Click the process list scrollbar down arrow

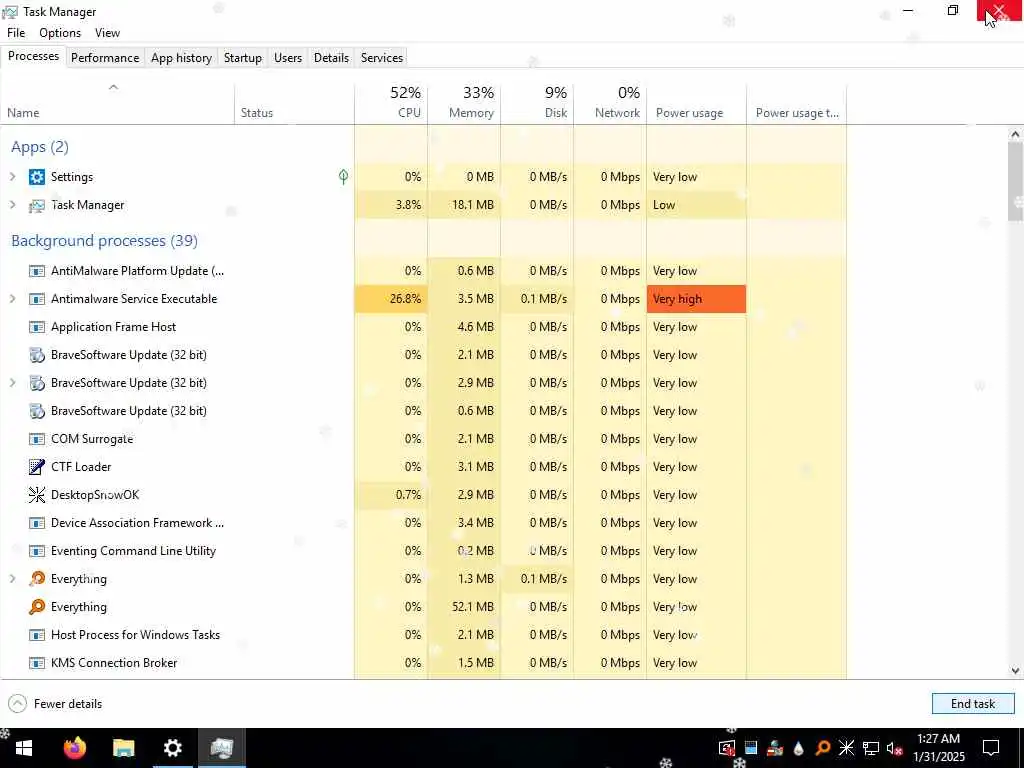tap(1015, 671)
